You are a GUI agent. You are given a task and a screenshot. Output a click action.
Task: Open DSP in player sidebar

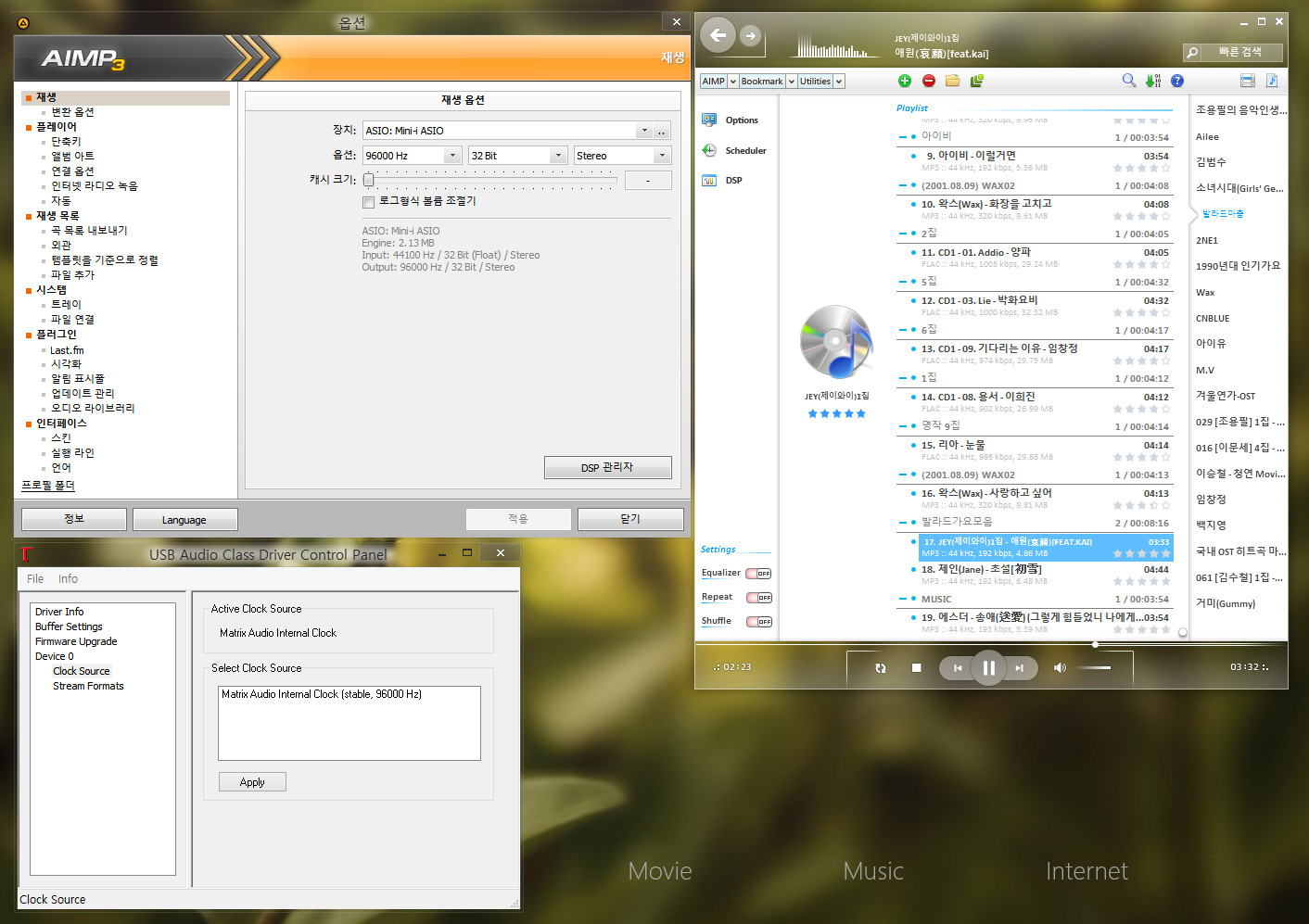click(722, 180)
